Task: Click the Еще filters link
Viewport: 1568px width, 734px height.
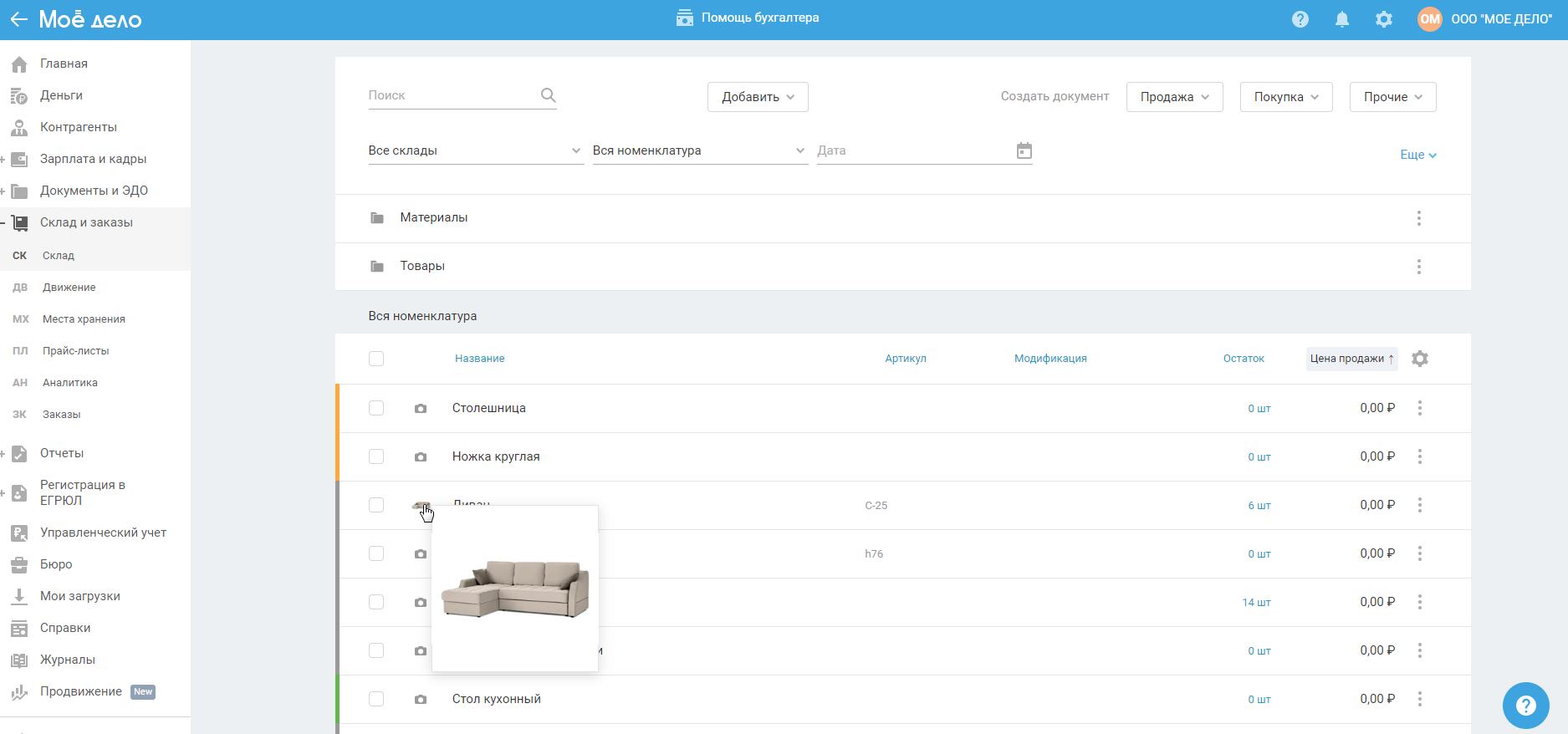Action: coord(1417,155)
